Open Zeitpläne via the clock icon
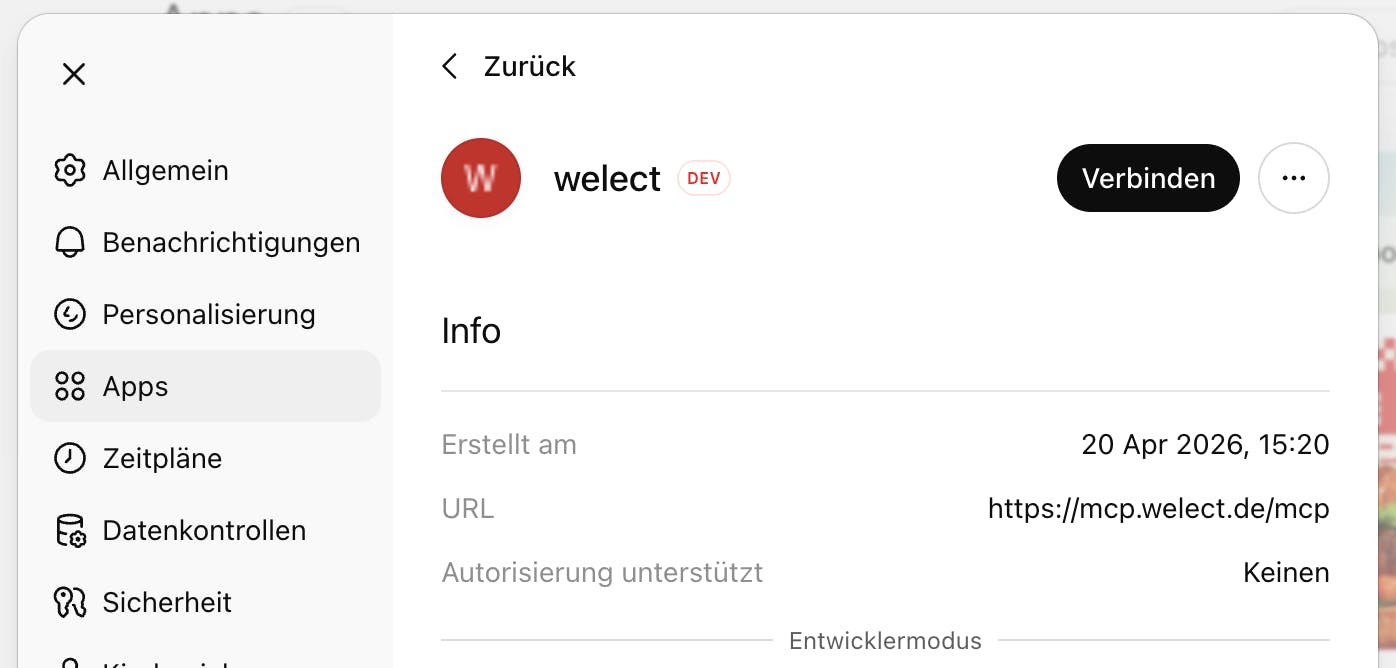The width and height of the screenshot is (1396, 668). (70, 458)
